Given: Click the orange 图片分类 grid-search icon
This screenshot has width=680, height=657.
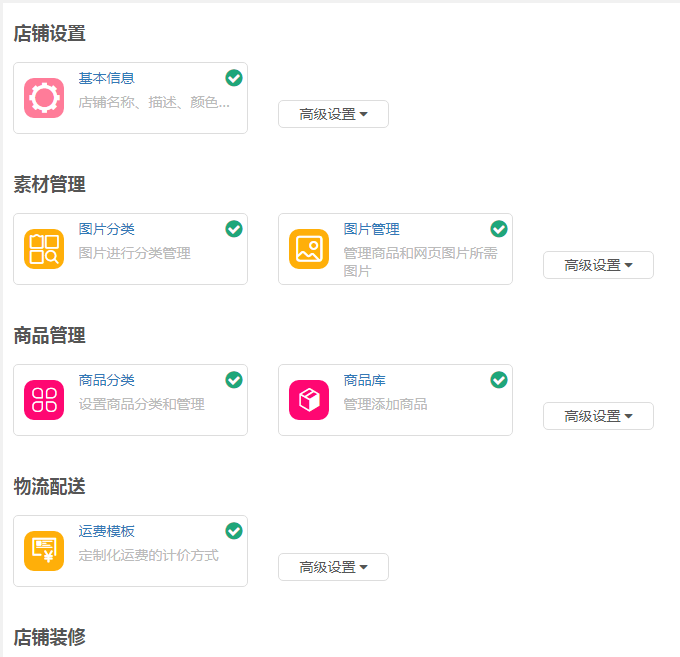Looking at the screenshot, I should pyautogui.click(x=44, y=249).
